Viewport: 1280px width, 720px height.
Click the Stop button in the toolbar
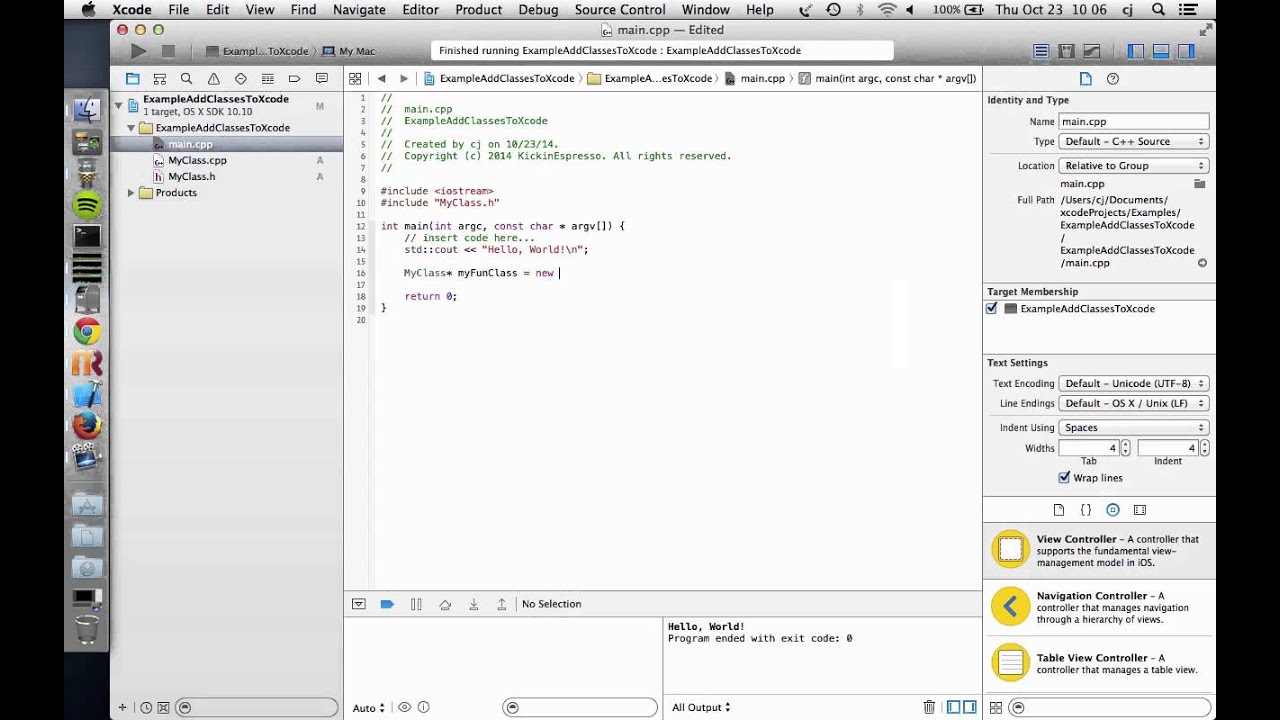point(168,51)
